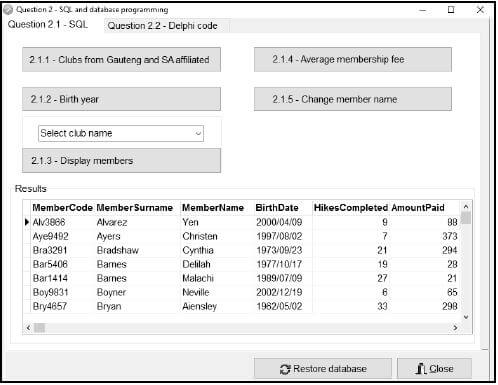This screenshot has width=498, height=385.
Task: Click amount paid 294
Action: point(450,250)
